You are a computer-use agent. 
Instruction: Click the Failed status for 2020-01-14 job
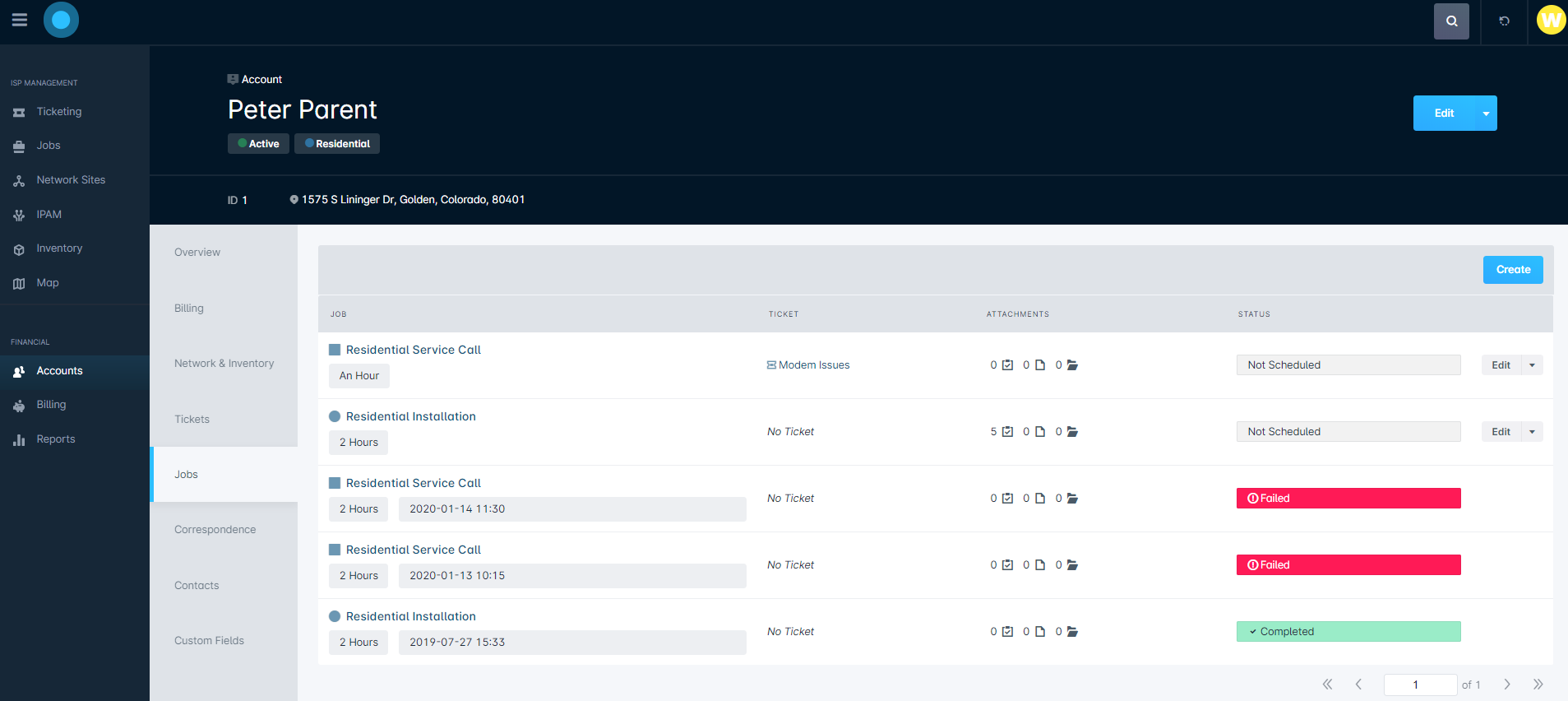coord(1348,499)
